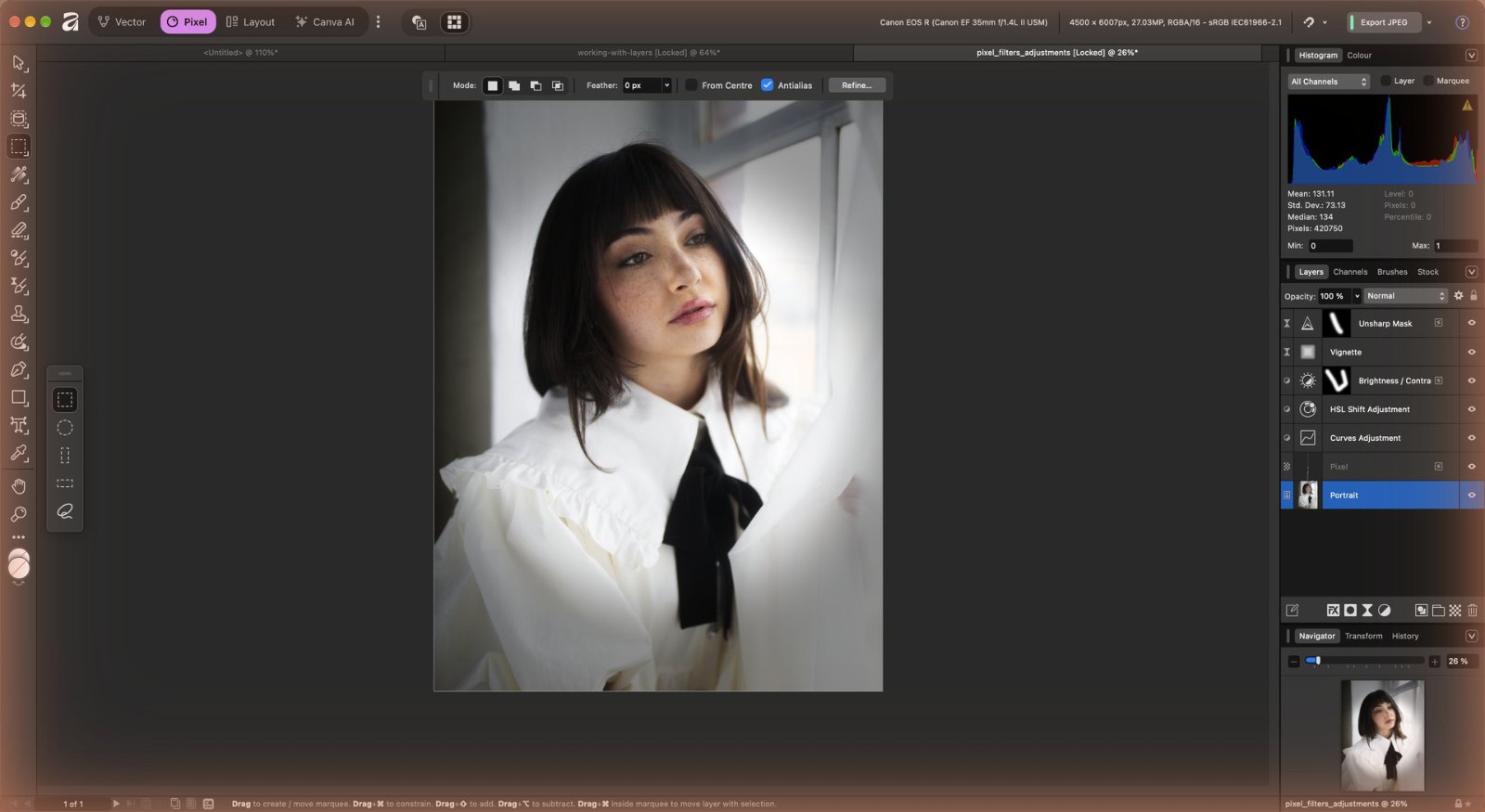Pick the Freehand Selection lasso tool

[65, 511]
